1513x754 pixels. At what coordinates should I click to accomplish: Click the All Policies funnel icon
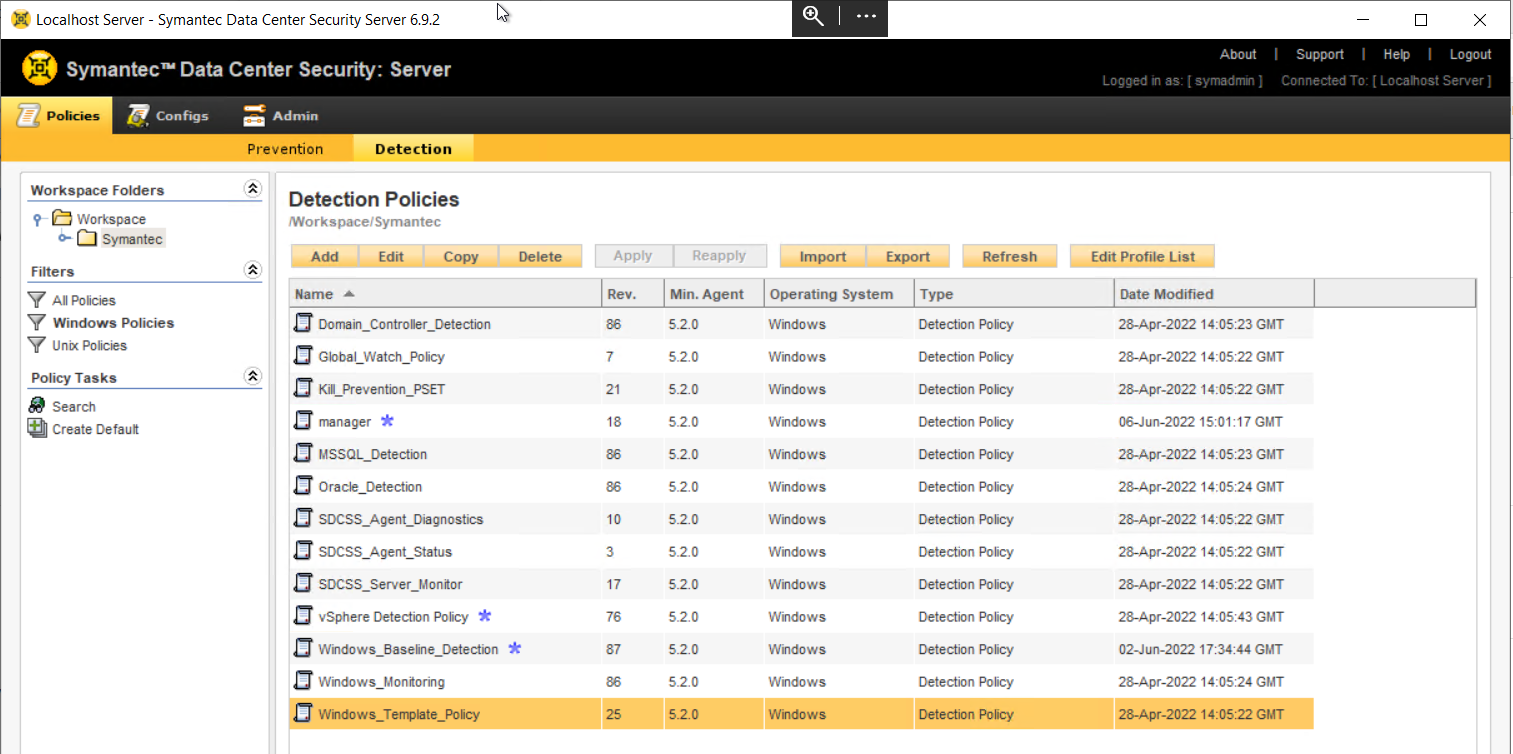(37, 300)
